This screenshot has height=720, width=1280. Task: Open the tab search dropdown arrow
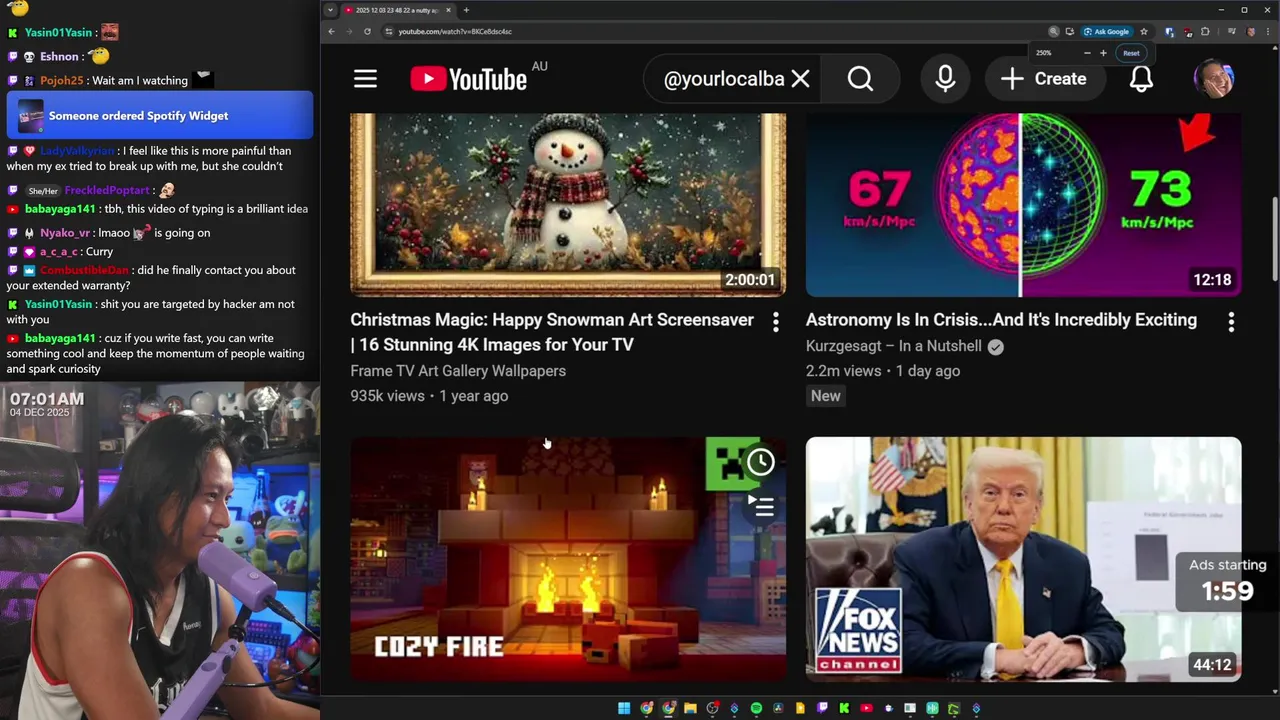point(330,10)
